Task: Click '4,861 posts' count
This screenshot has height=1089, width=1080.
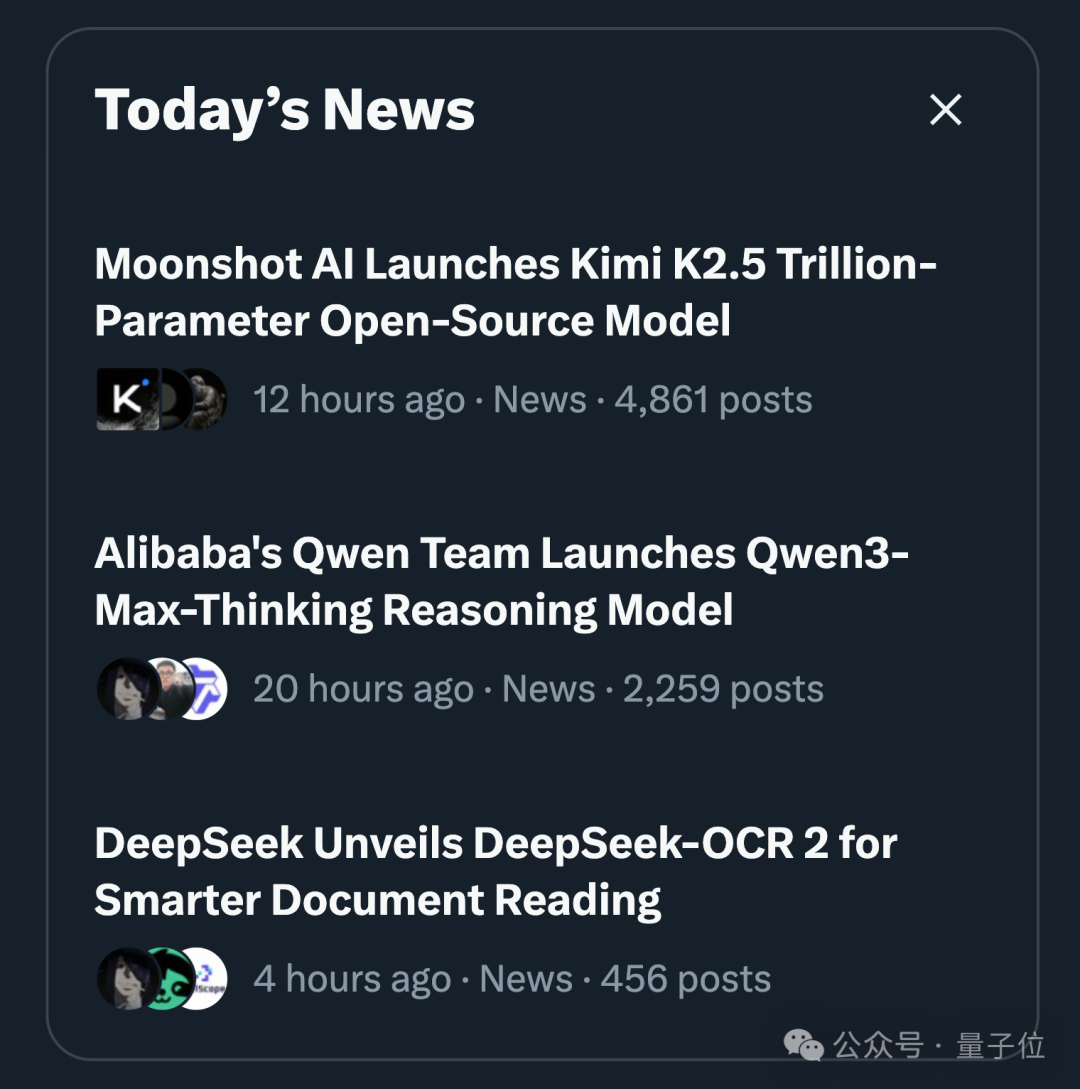Action: pos(713,400)
